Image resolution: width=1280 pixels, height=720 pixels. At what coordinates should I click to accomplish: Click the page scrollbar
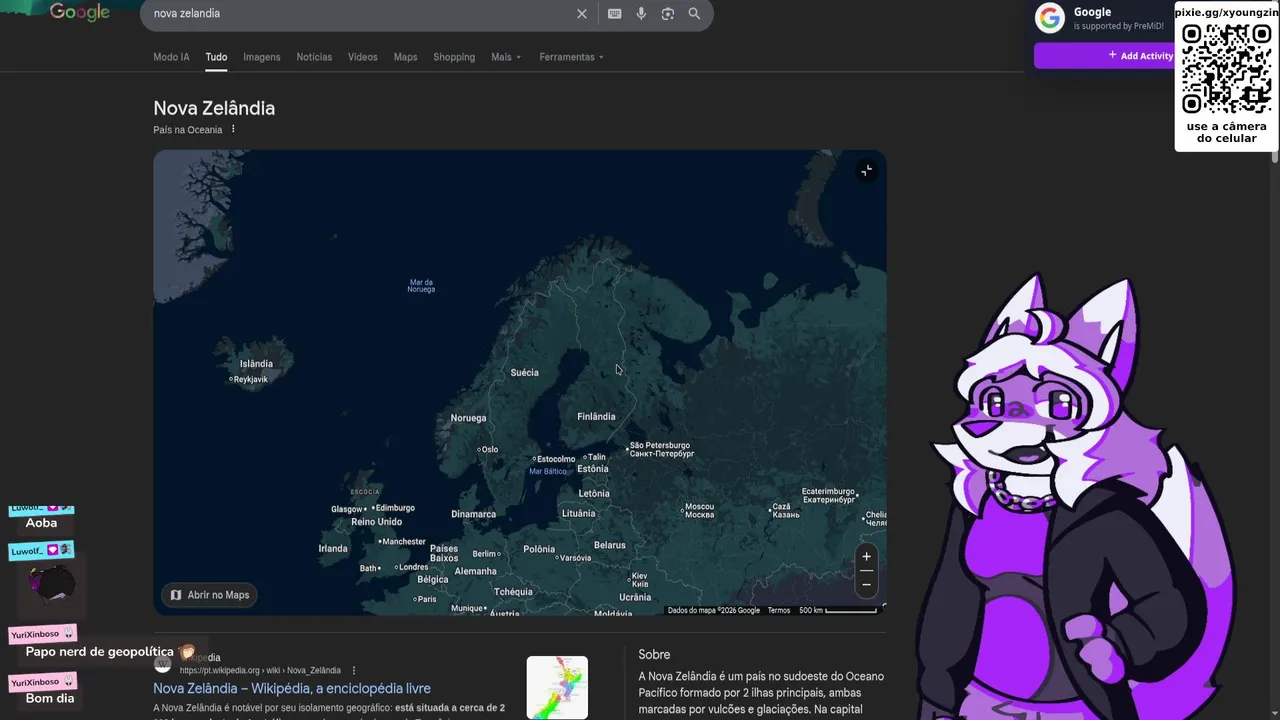1275,157
